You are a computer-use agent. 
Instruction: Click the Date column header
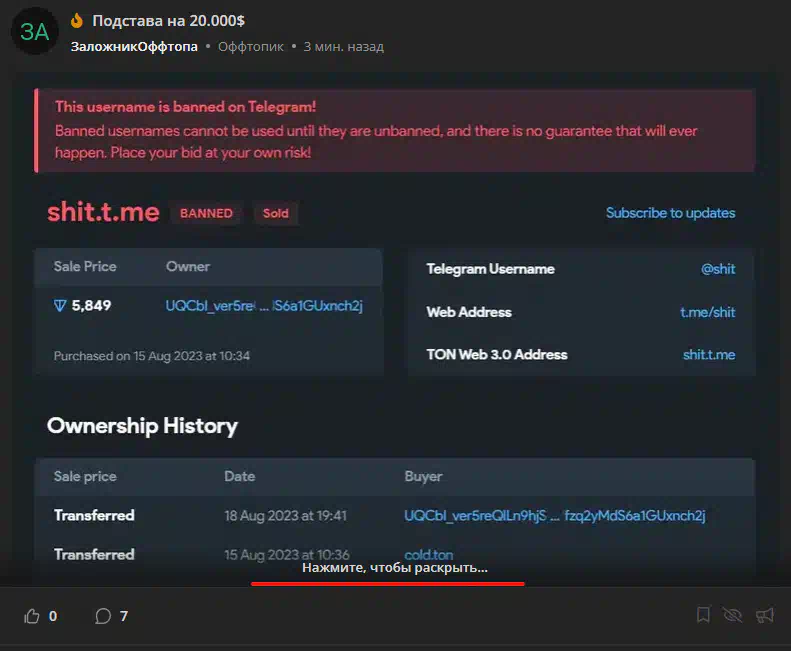(240, 476)
